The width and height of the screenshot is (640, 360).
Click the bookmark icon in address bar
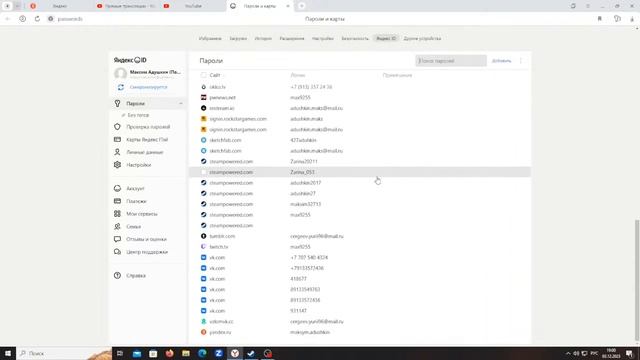600,19
